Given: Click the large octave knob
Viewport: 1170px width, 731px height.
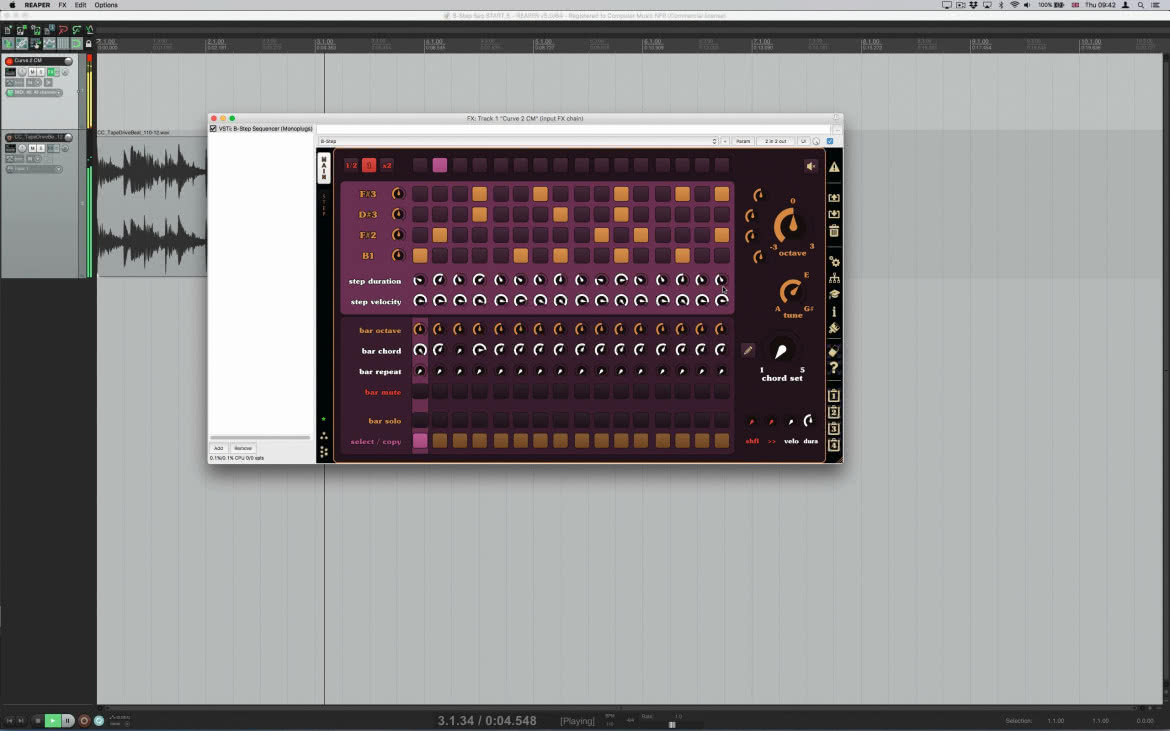Looking at the screenshot, I should coord(789,225).
